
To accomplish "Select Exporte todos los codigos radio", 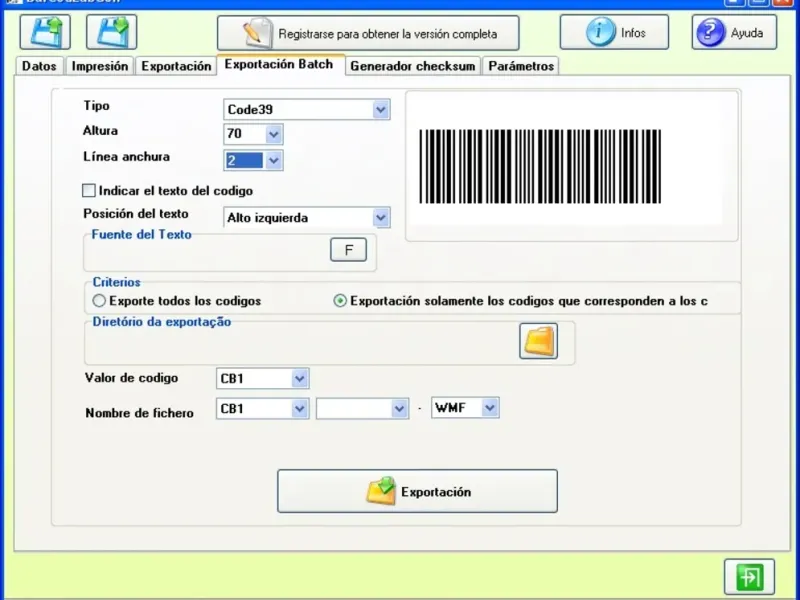I will (x=99, y=301).
